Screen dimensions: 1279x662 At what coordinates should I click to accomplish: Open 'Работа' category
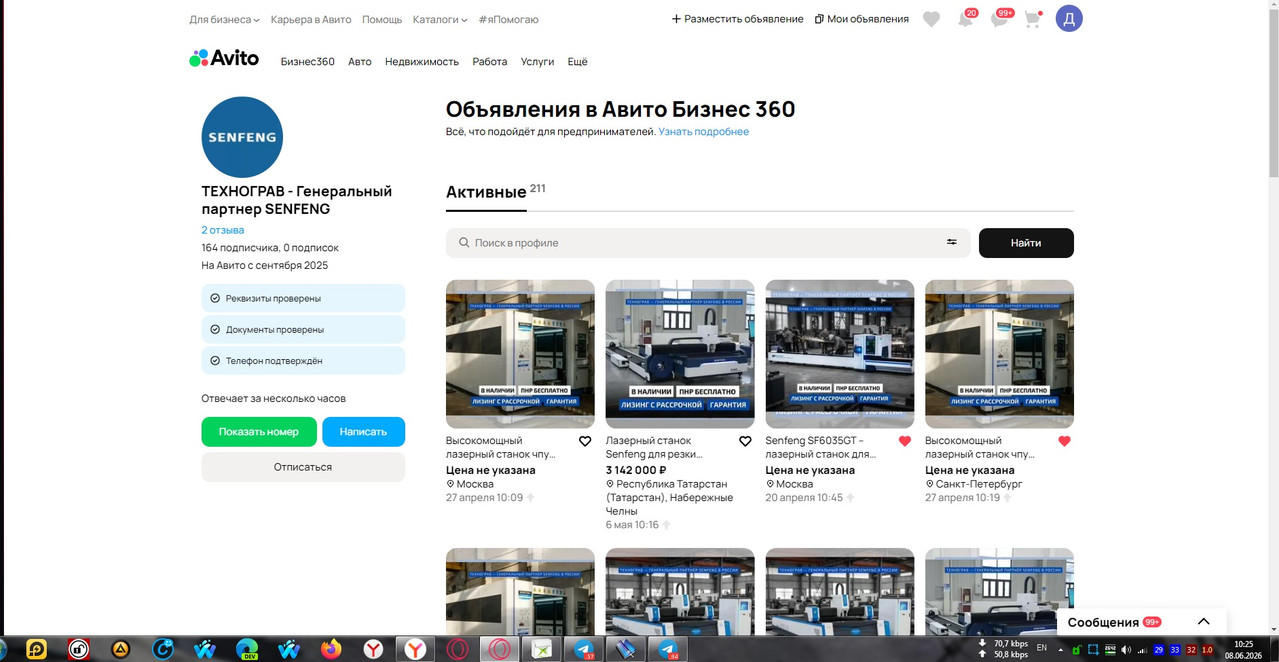click(490, 61)
